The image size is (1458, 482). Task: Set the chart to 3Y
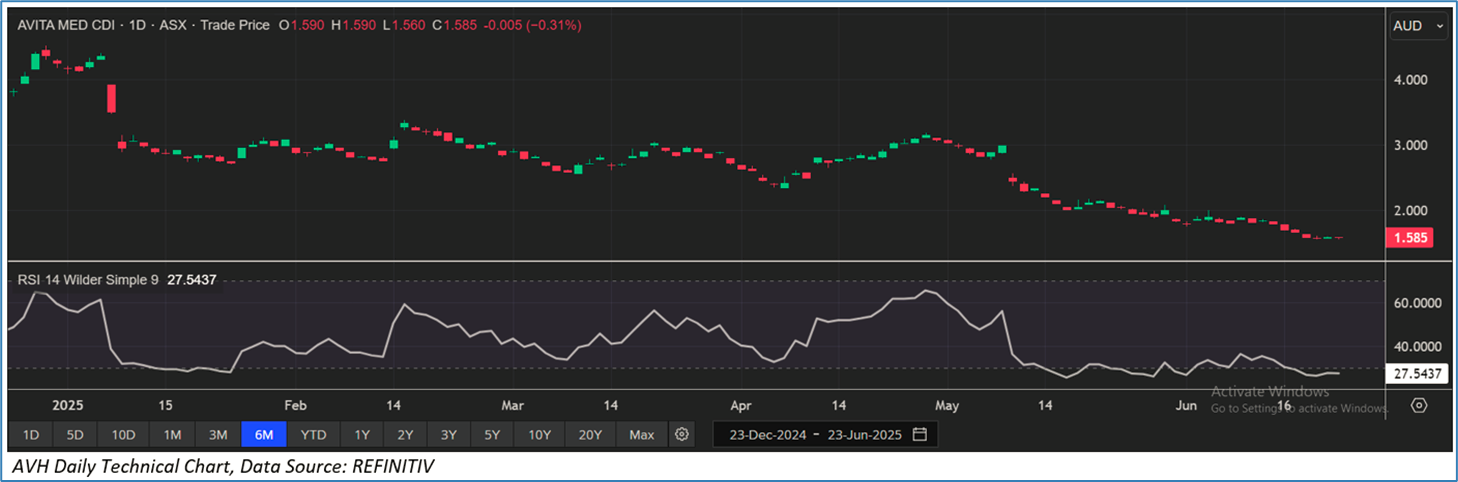tap(449, 435)
